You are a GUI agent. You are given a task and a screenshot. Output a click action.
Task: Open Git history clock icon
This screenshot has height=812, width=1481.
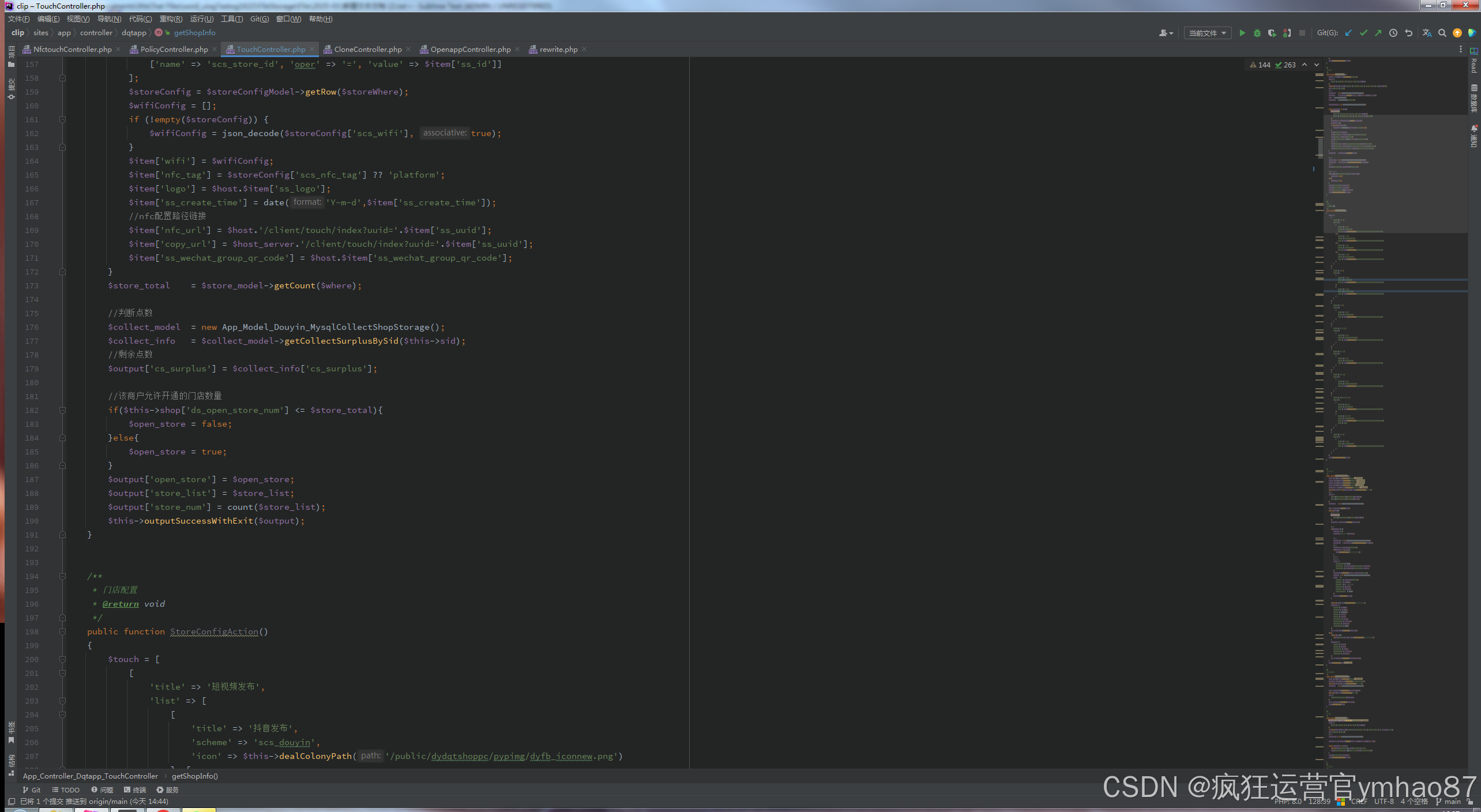click(x=1393, y=33)
